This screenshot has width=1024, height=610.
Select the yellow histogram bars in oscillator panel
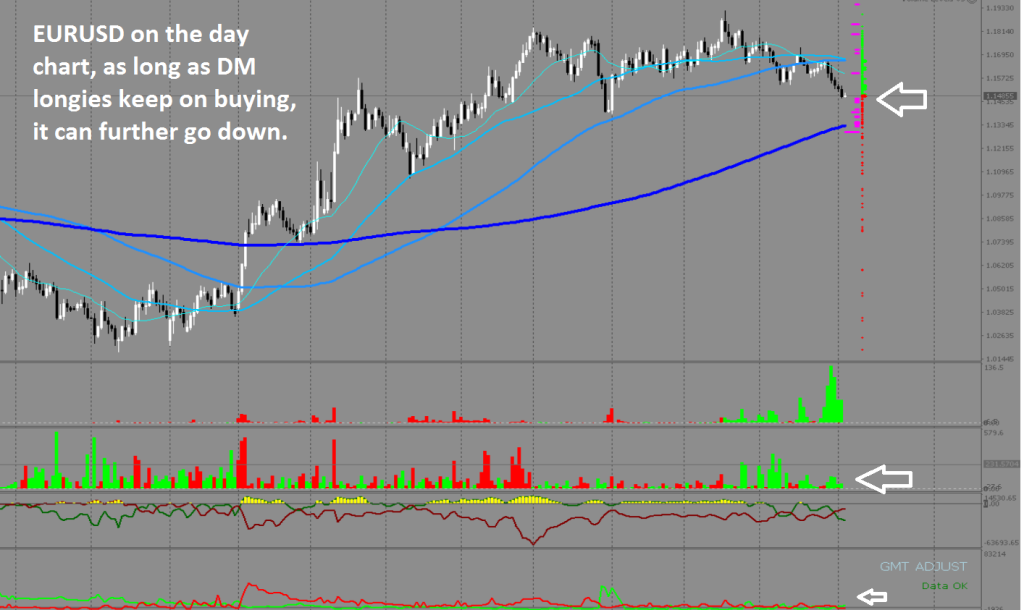tap(530, 499)
